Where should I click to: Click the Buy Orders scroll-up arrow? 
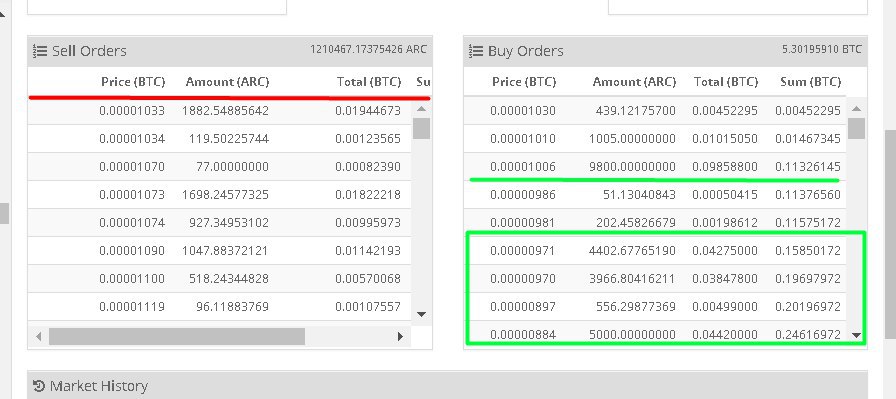[x=857, y=109]
